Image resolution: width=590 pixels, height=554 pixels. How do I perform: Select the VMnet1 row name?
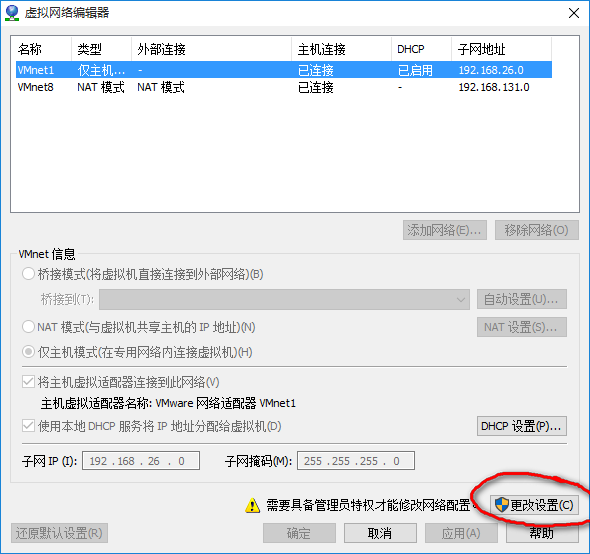tap(36, 70)
